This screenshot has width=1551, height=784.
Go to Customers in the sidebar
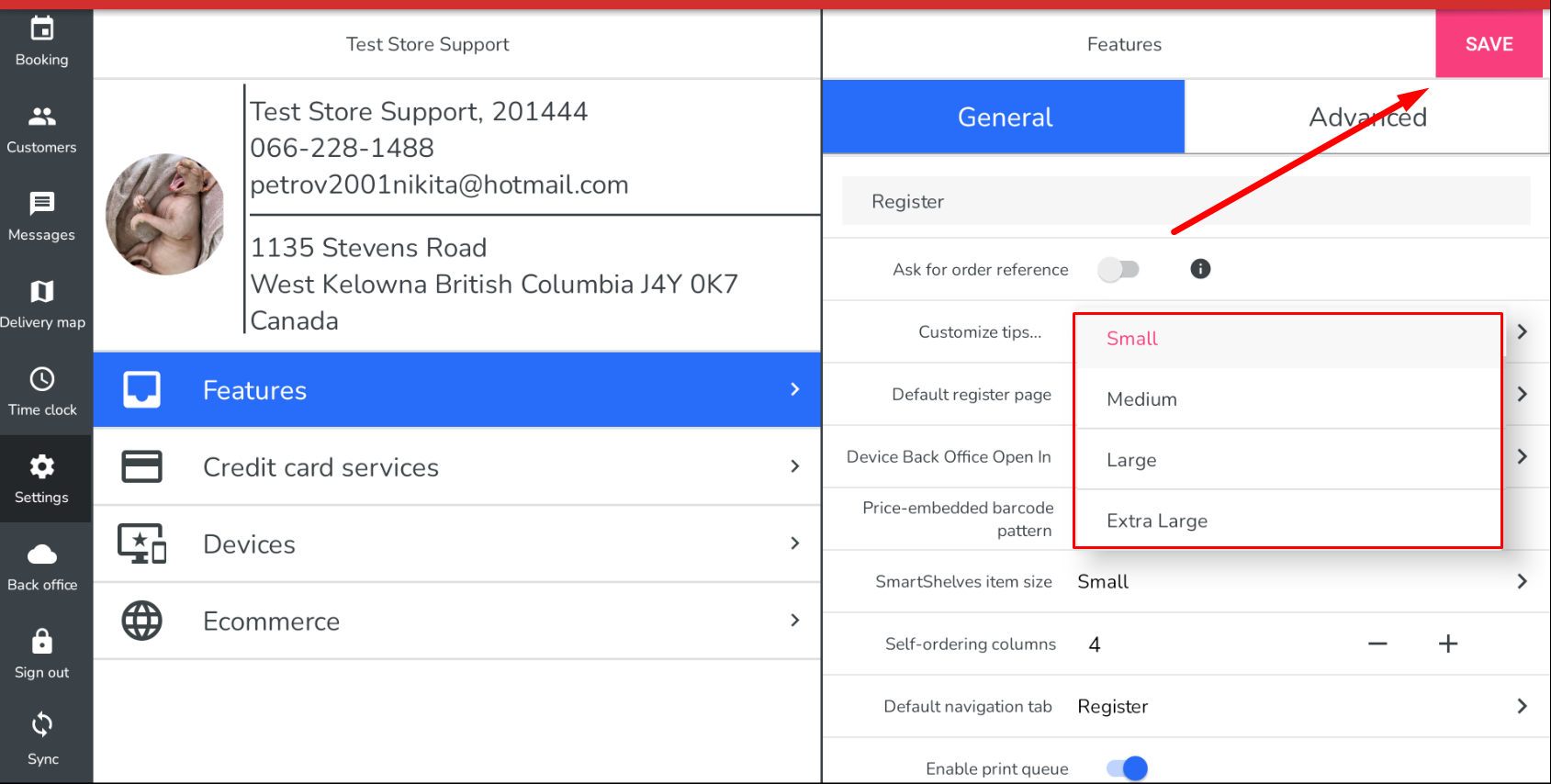[42, 117]
